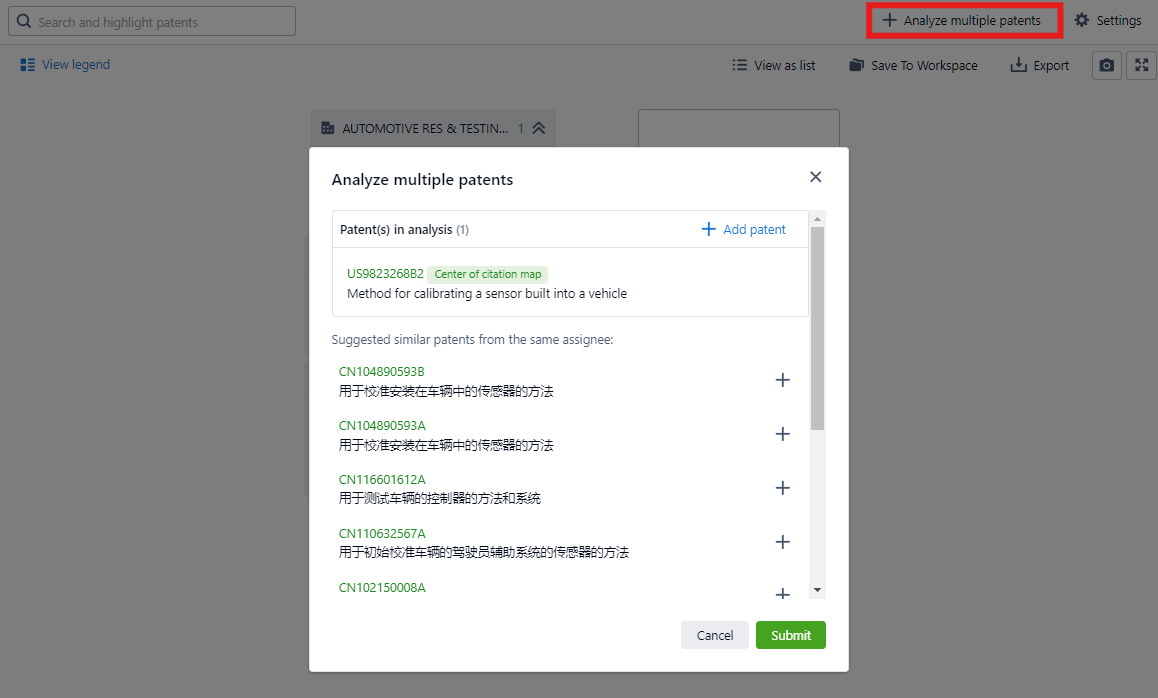Add patent CN104890593A to analysis

coord(783,434)
